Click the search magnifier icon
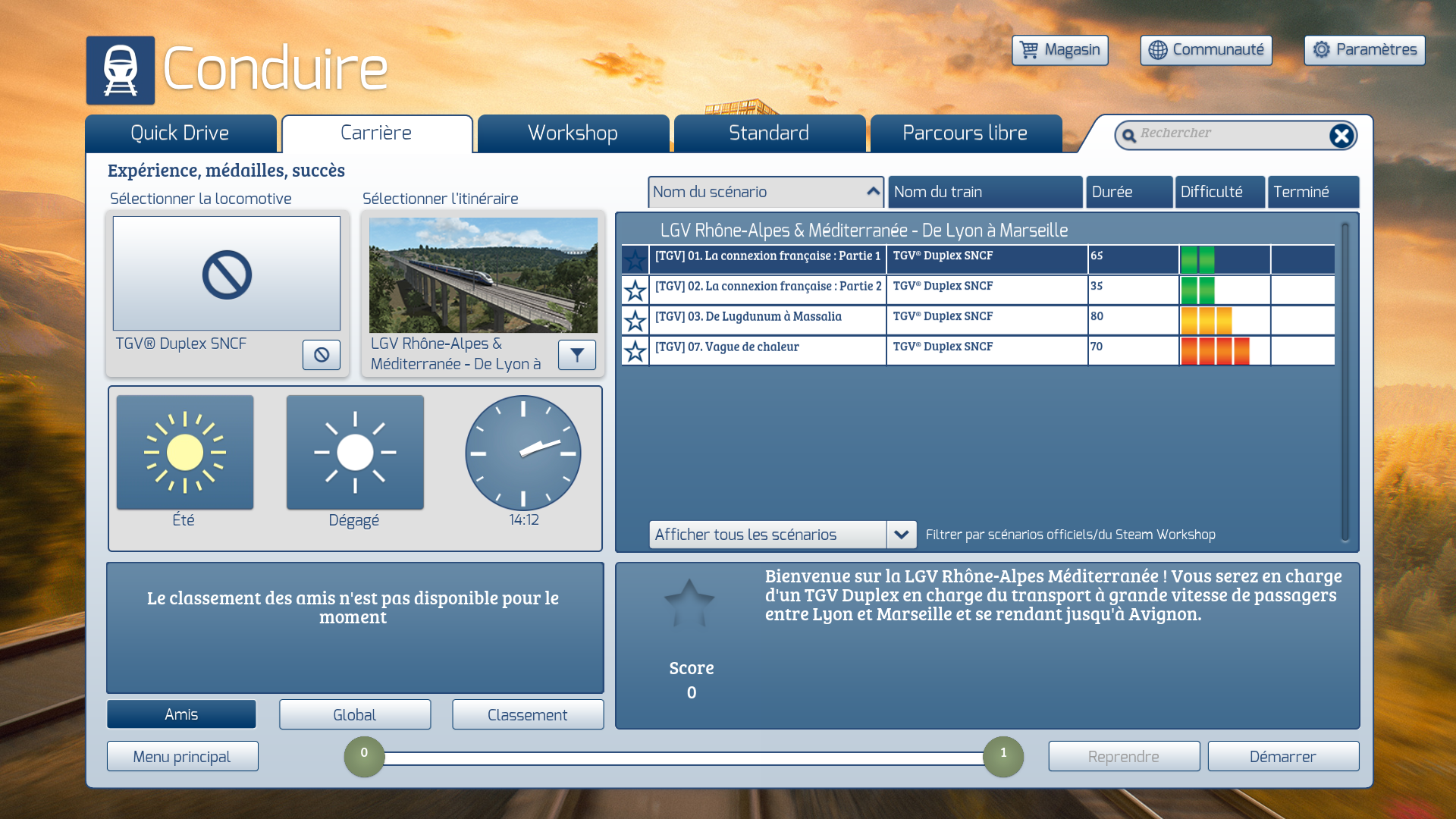The image size is (1456, 819). 1128,136
